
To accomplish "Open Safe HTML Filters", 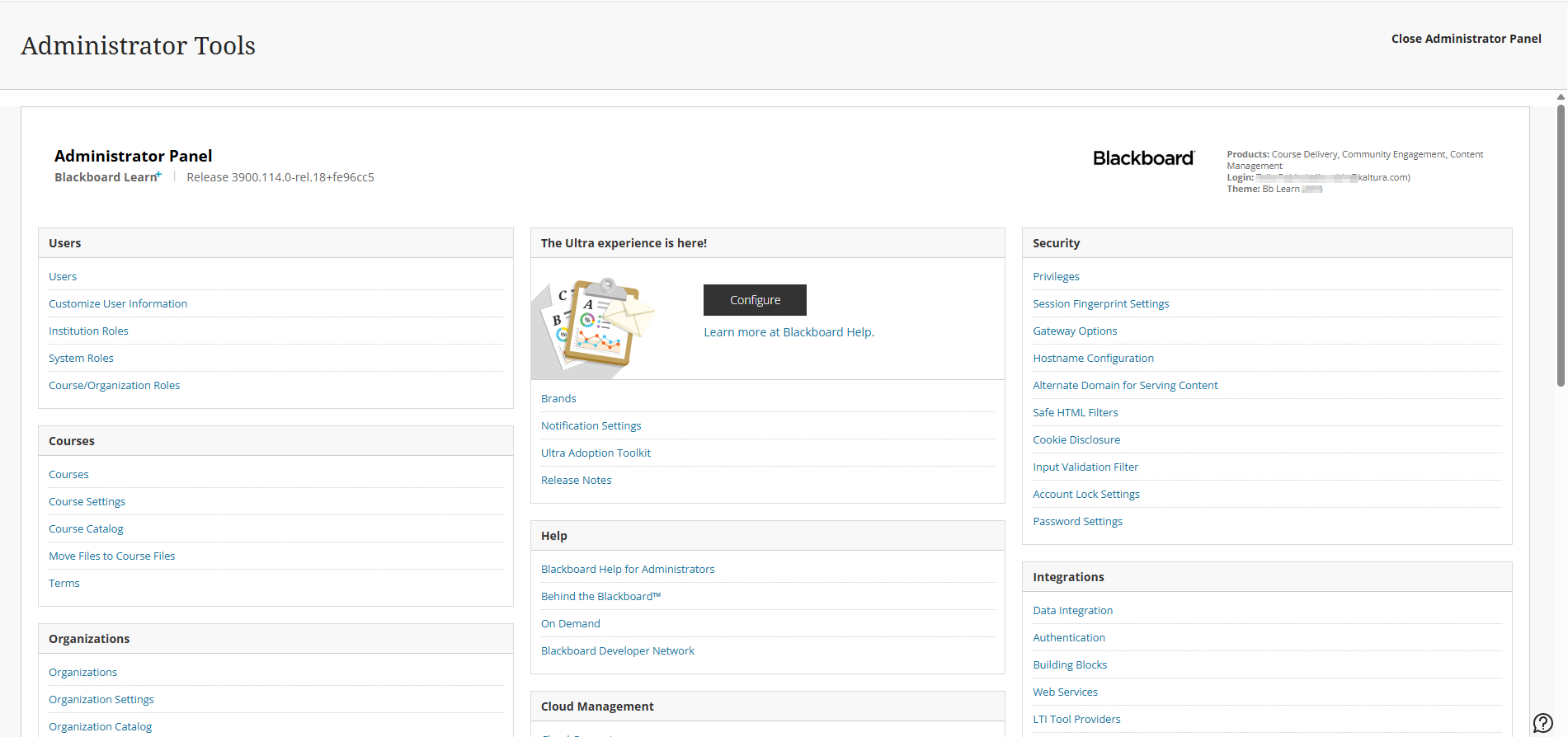I will [1075, 413].
